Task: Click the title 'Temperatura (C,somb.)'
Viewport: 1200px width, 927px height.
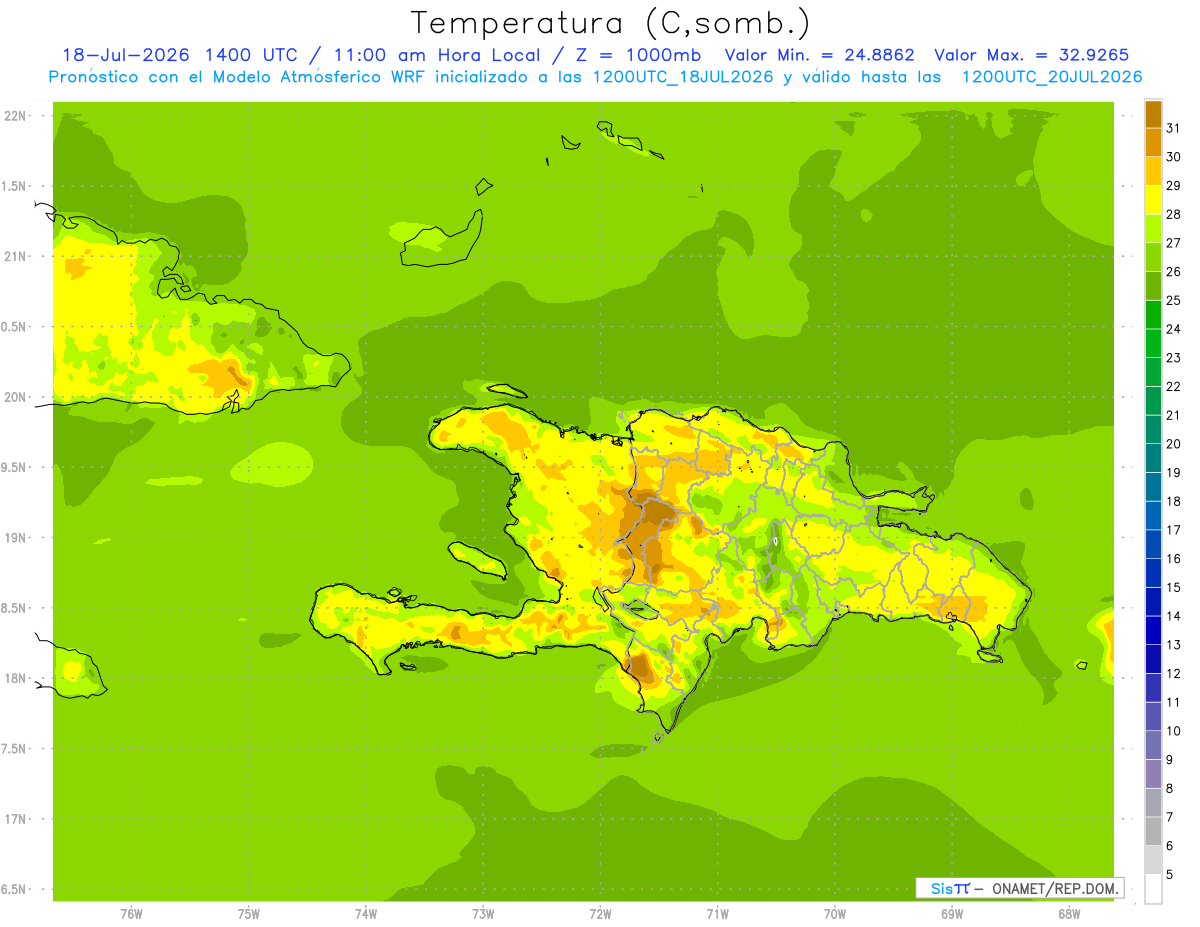Action: click(611, 23)
